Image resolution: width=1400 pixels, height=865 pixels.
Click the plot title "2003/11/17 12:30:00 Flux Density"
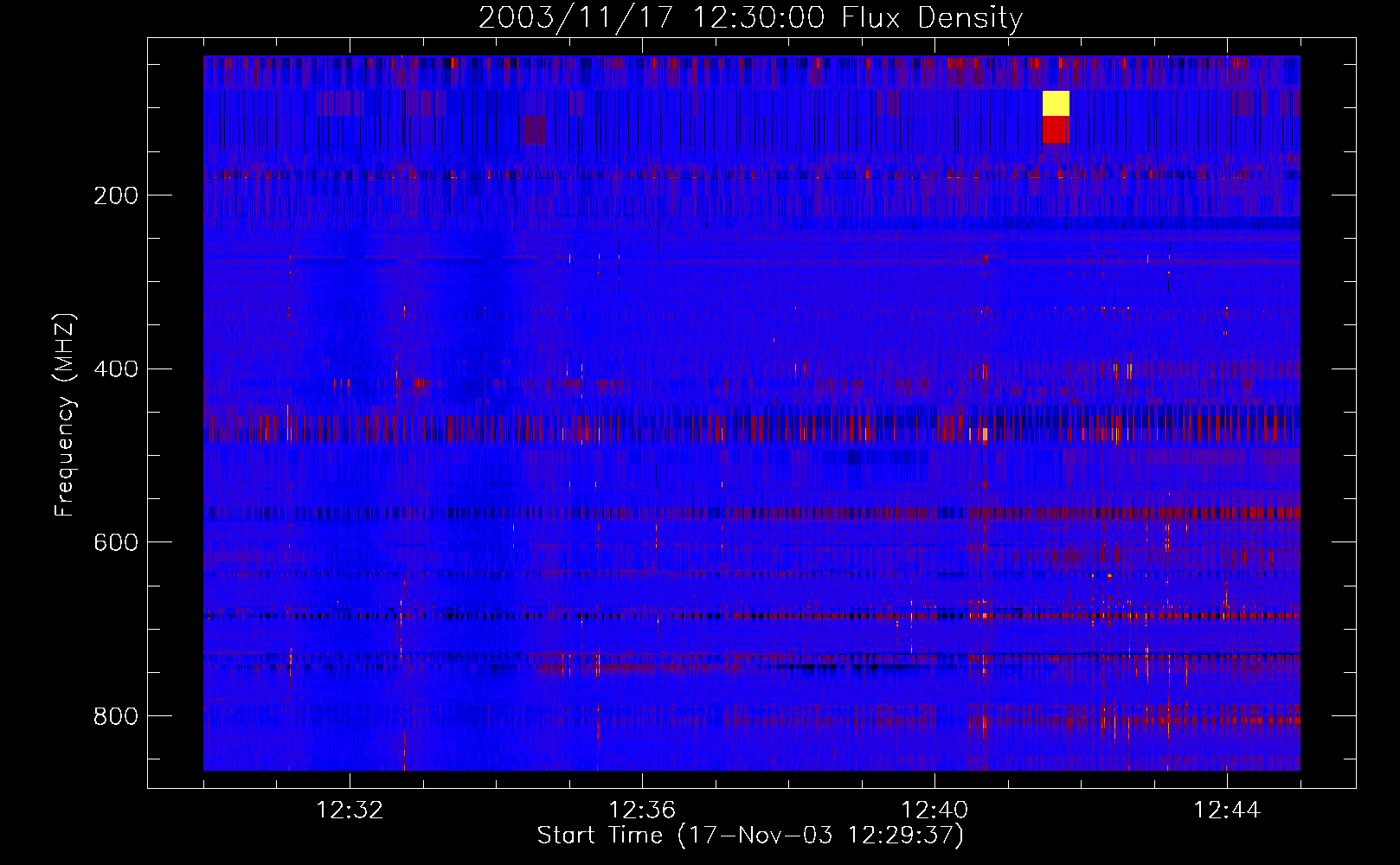[750, 17]
